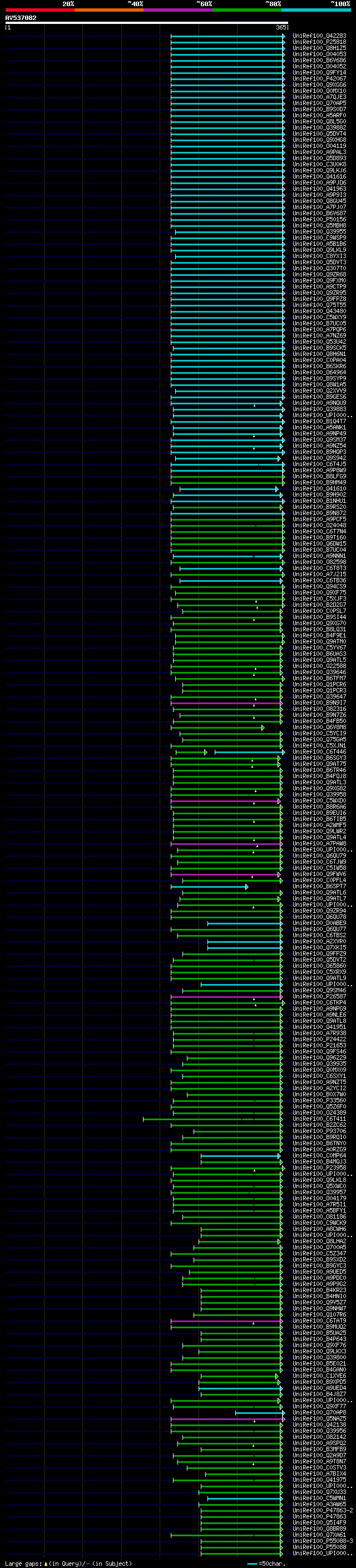The height and width of the screenshot is (1568, 356).
Task: Select hit UniRef100_Q9FY14
Action: [319, 72]
